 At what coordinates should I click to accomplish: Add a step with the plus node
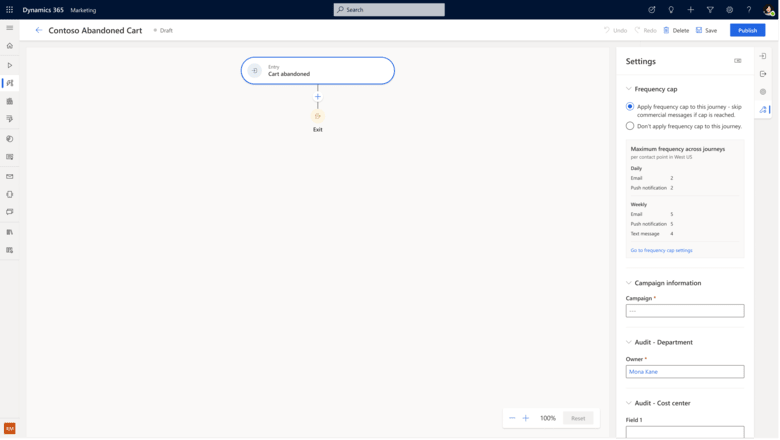coord(317,97)
